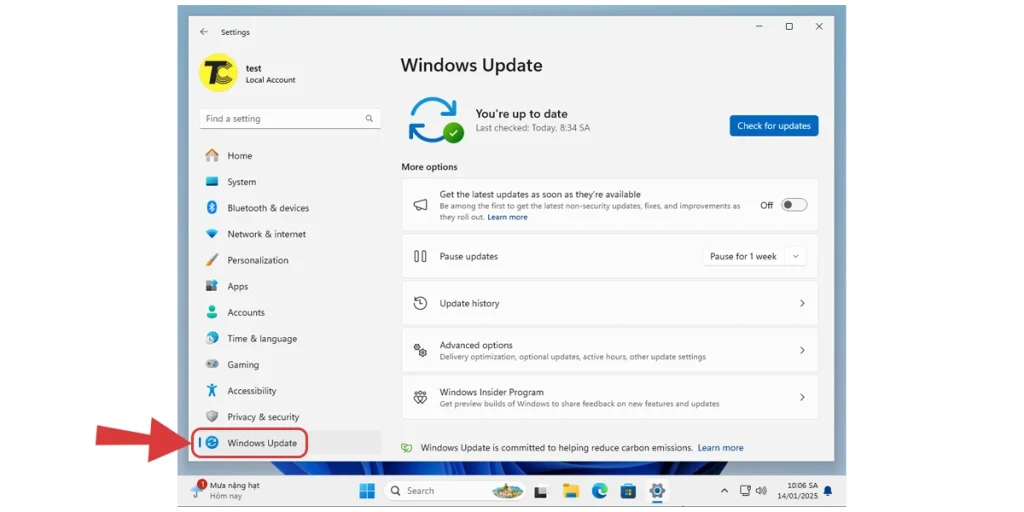Select Apps in the settings sidebar
This screenshot has width=1024, height=512.
[x=238, y=286]
